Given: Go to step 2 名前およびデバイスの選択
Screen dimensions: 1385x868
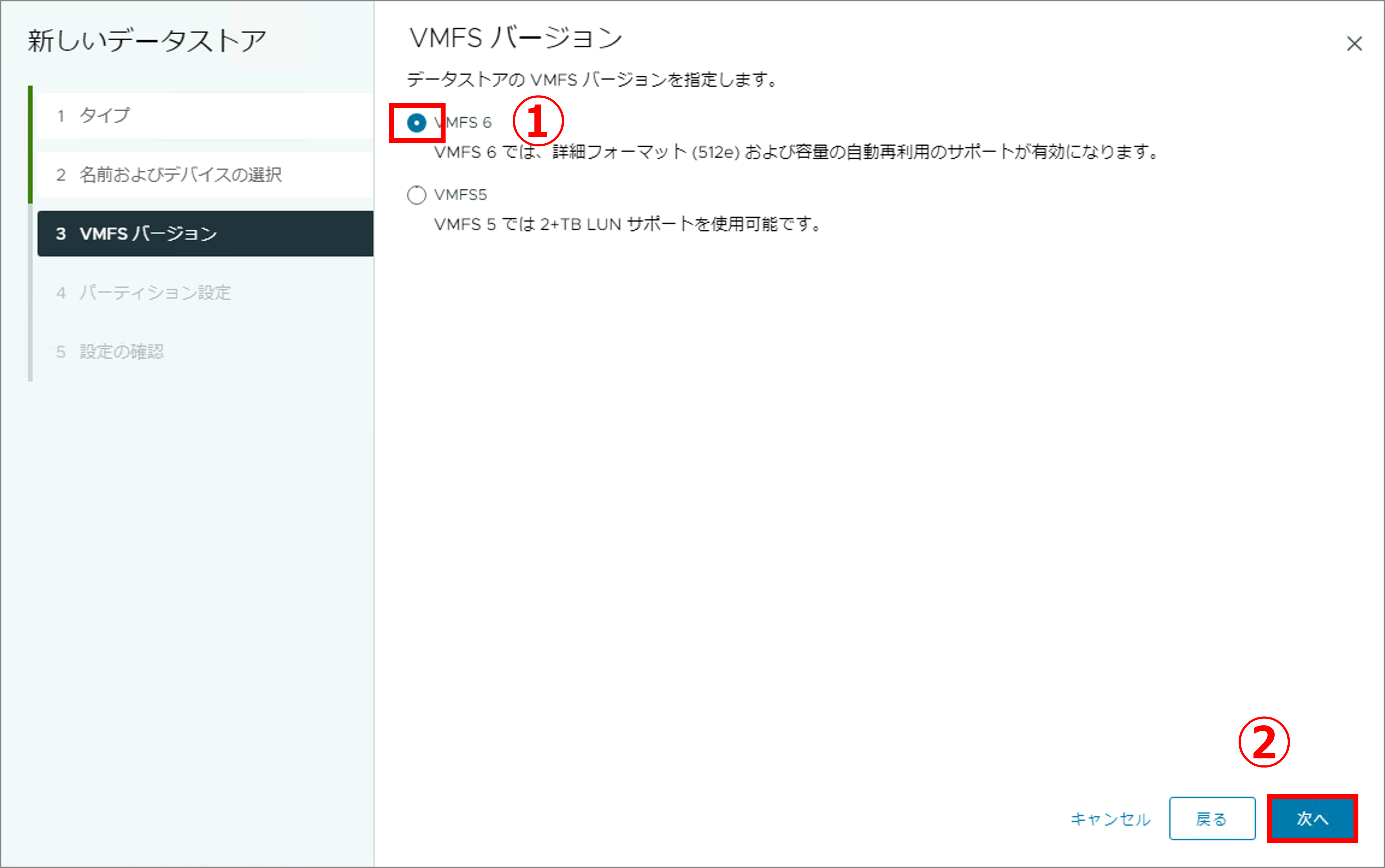Looking at the screenshot, I should pyautogui.click(x=205, y=174).
